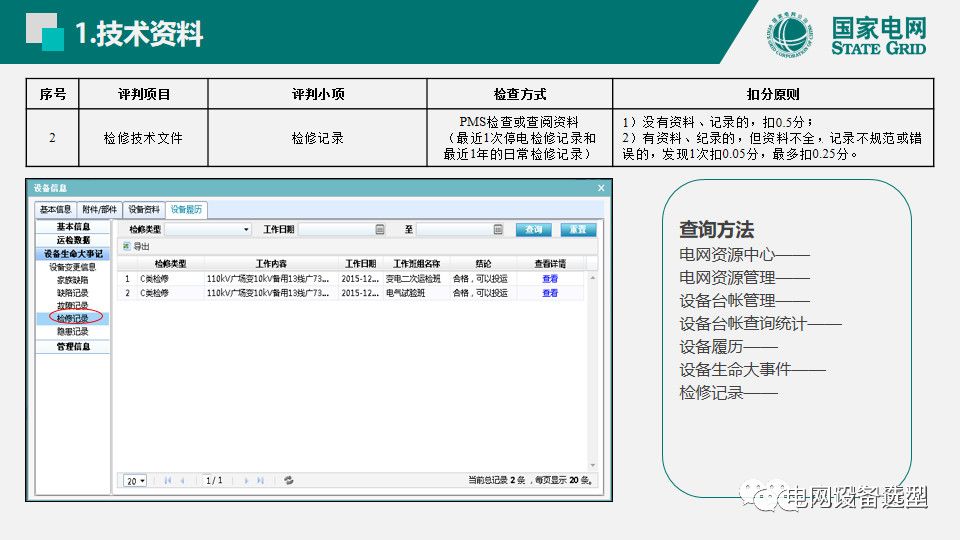Viewport: 960px width, 540px height.
Task: Open the start date calendar picker
Action: tap(380, 229)
